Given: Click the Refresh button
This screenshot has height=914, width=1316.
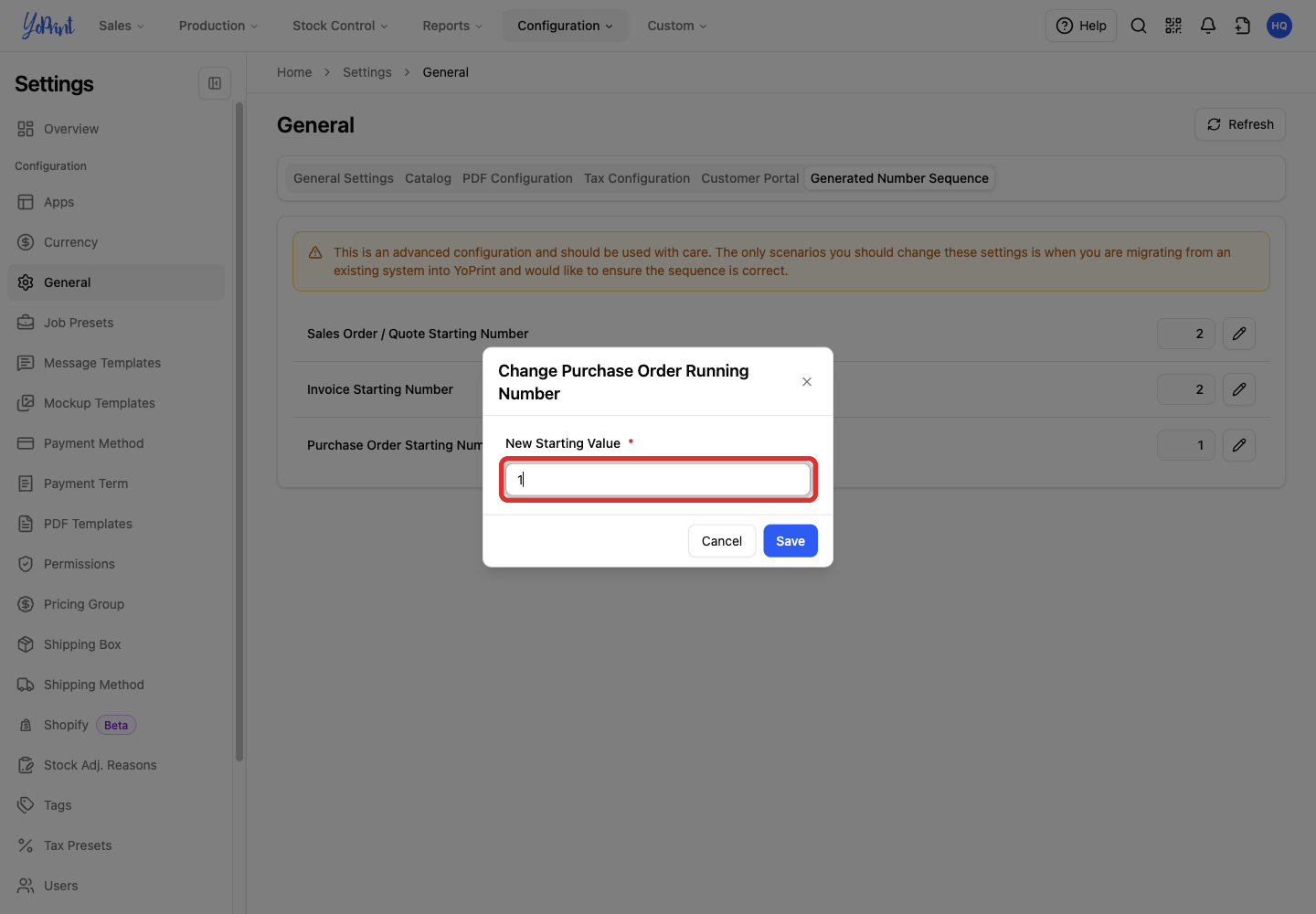Looking at the screenshot, I should pos(1240,124).
